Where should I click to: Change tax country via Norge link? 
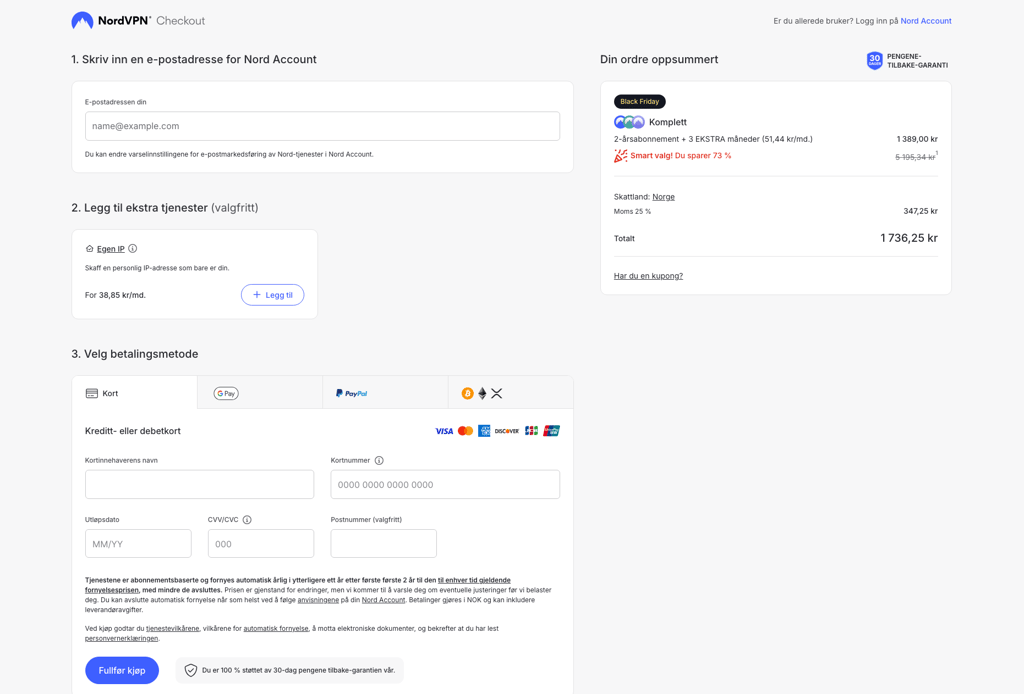(664, 197)
